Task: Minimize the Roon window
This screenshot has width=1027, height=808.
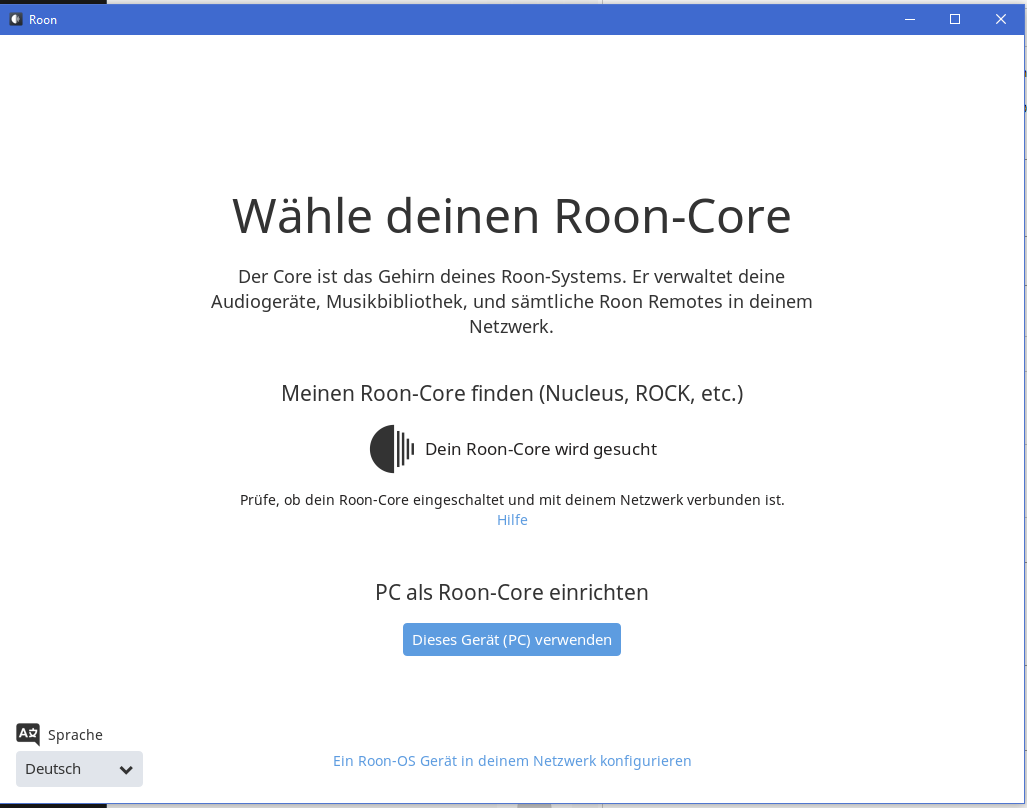Action: pyautogui.click(x=910, y=20)
